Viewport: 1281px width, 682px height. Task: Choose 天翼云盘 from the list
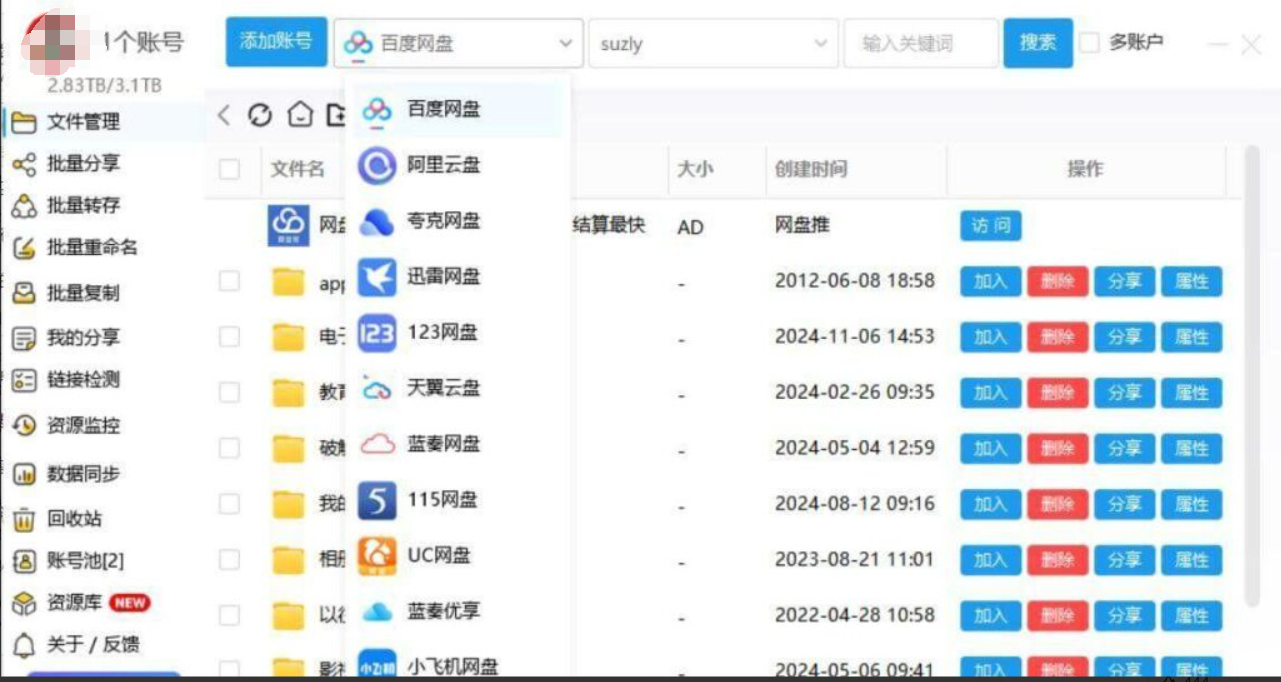tap(443, 388)
